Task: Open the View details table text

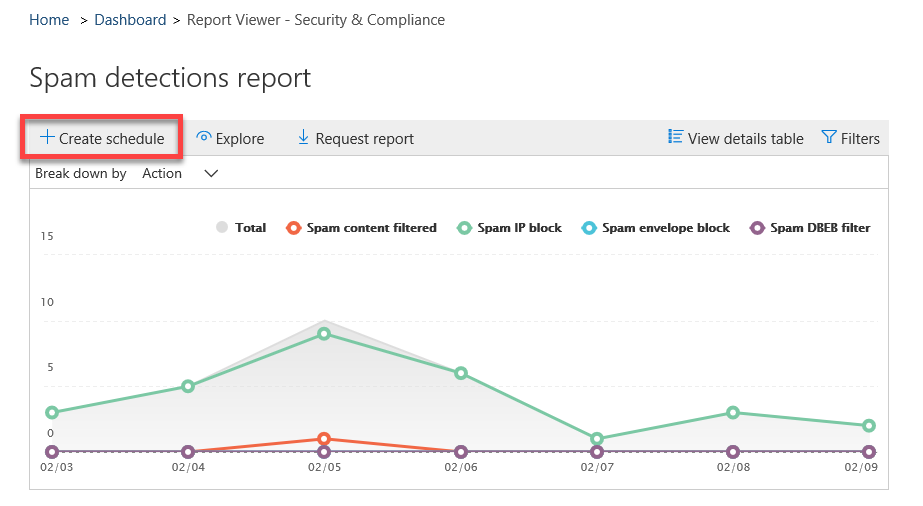Action: pos(745,139)
